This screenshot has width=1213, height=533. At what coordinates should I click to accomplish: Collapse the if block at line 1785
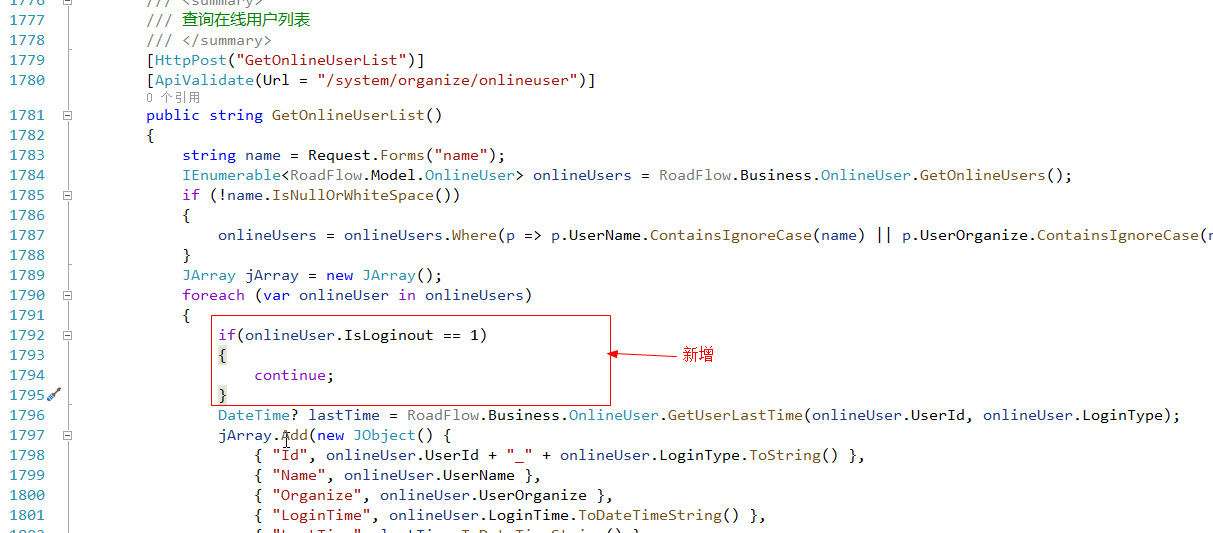[x=68, y=195]
